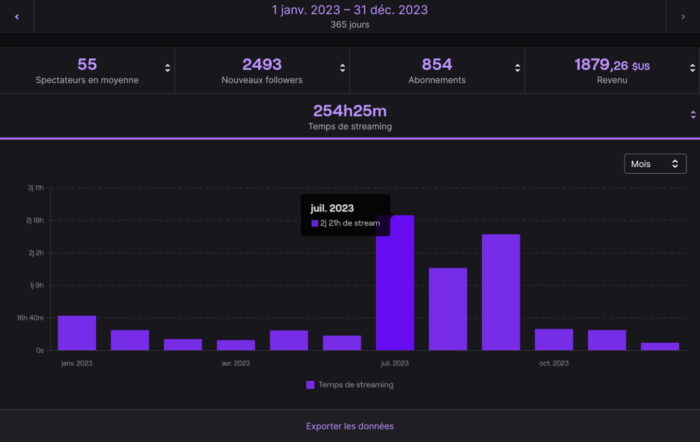Select the Abonnements metric tab
This screenshot has height=442, width=700.
(437, 71)
